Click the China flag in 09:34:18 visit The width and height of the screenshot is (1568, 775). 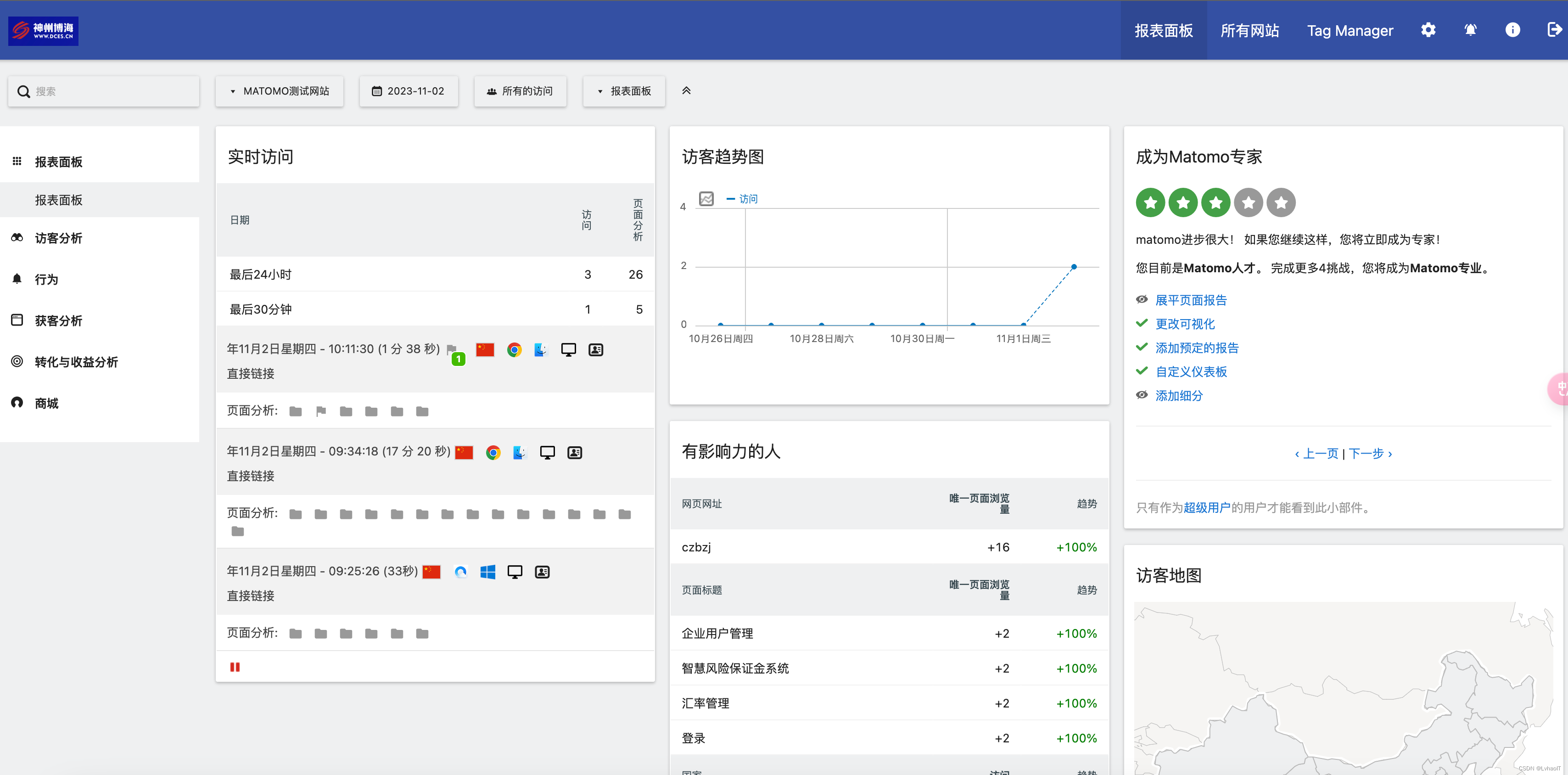pos(464,452)
